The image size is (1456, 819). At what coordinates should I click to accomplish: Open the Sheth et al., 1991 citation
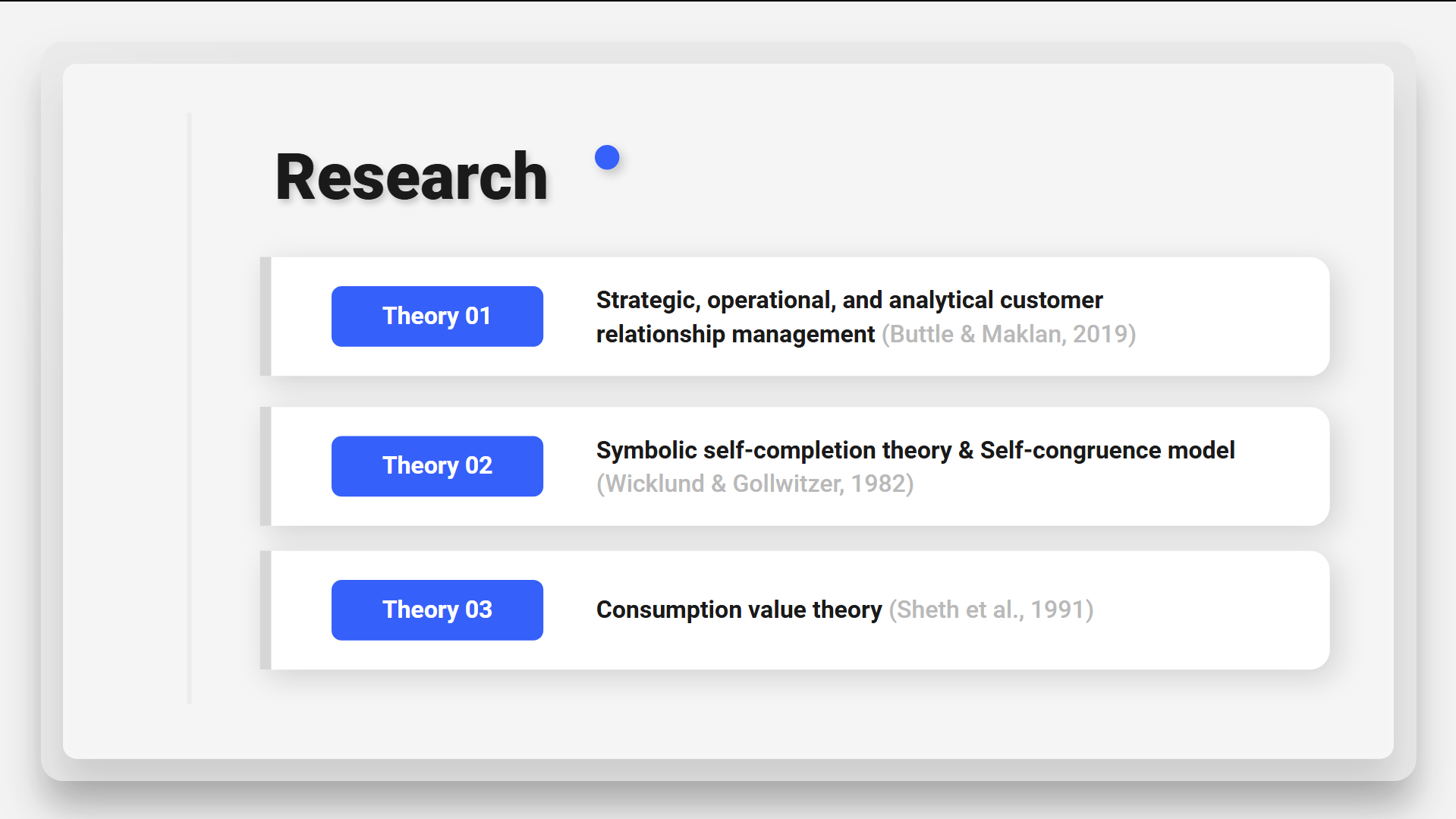(991, 610)
